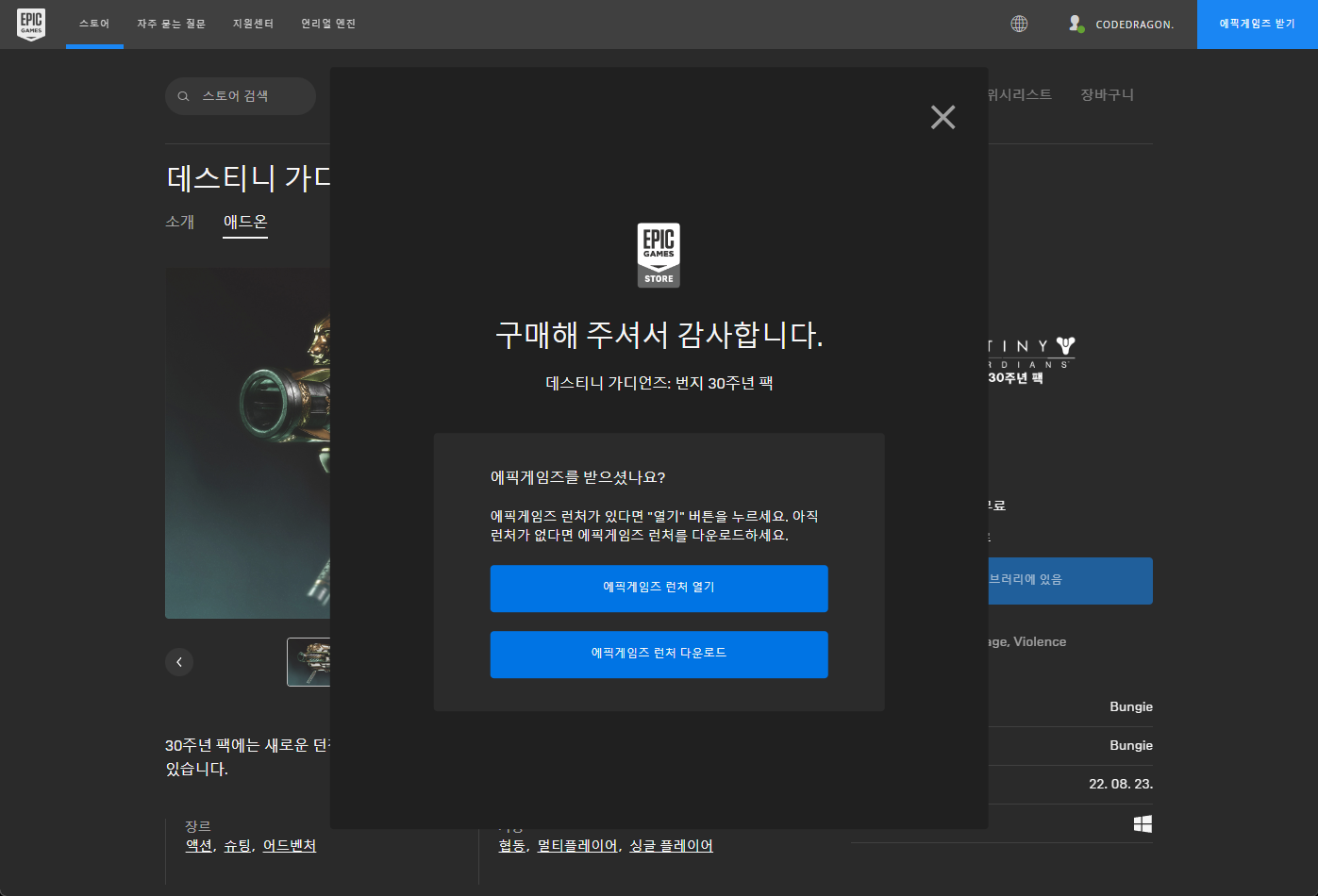Click the Destiny Guardians logo image

coord(1031,359)
